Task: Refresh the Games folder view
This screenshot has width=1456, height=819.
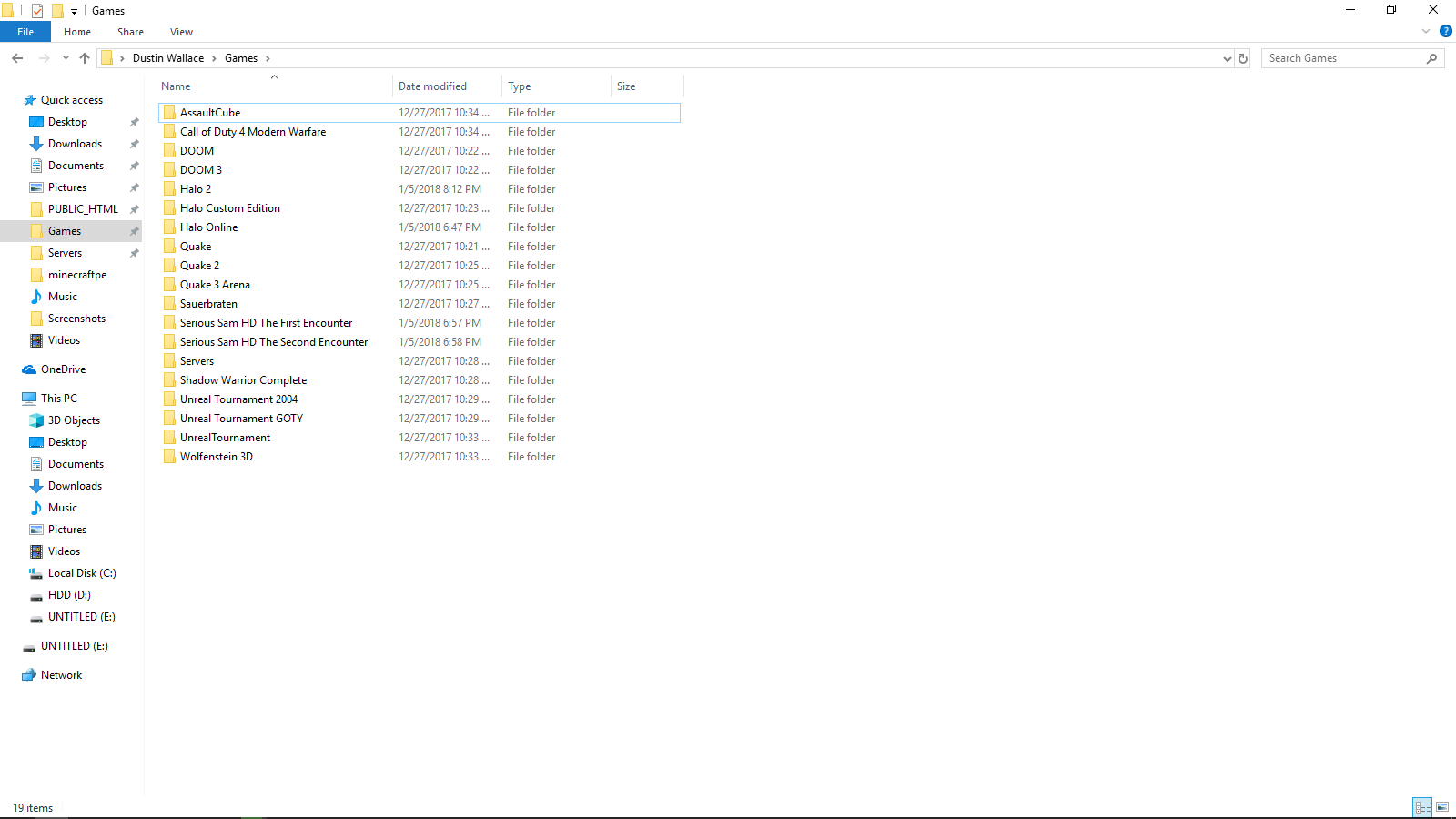Action: click(1243, 58)
